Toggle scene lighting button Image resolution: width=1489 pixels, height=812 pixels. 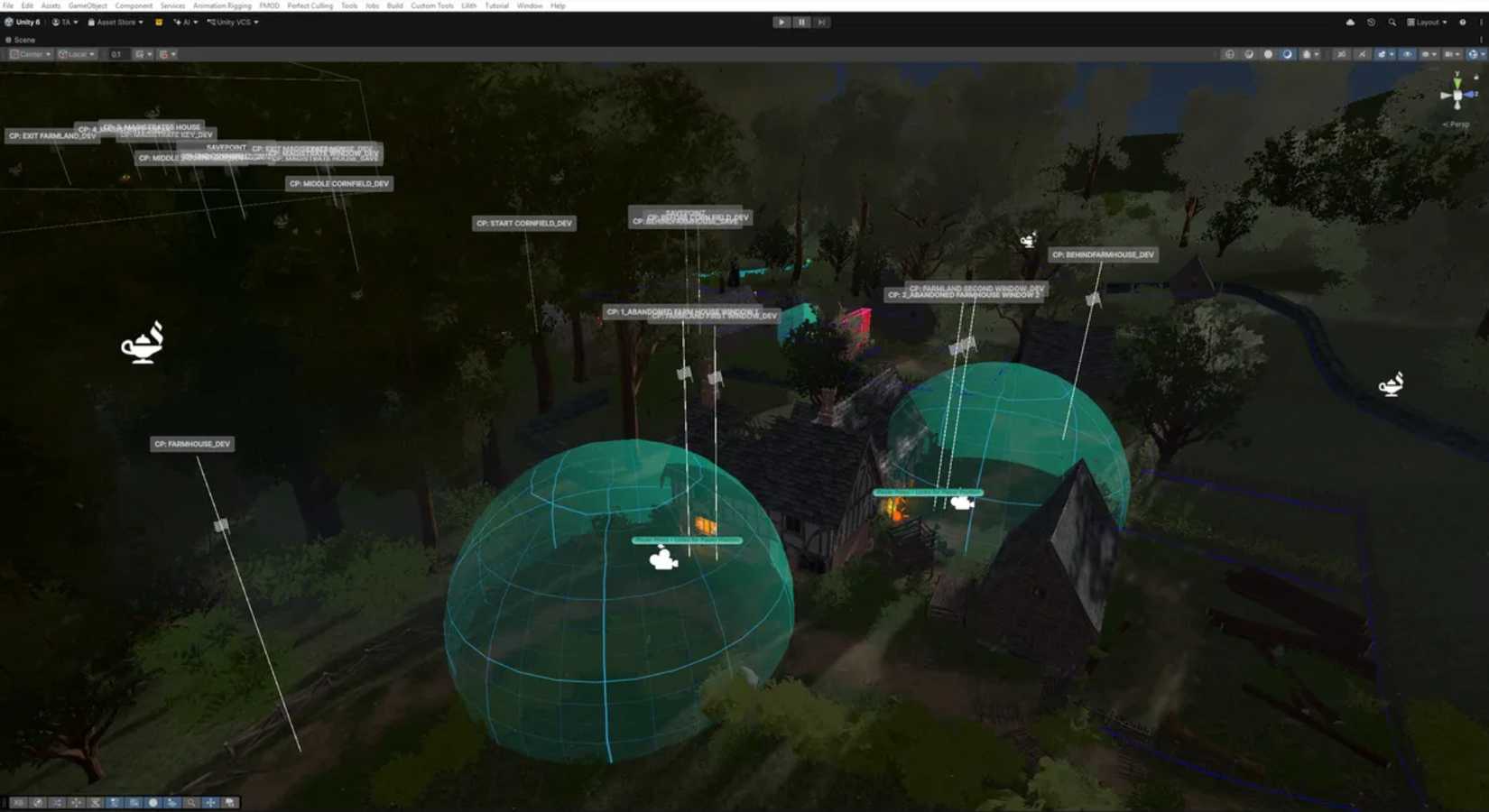(1362, 54)
